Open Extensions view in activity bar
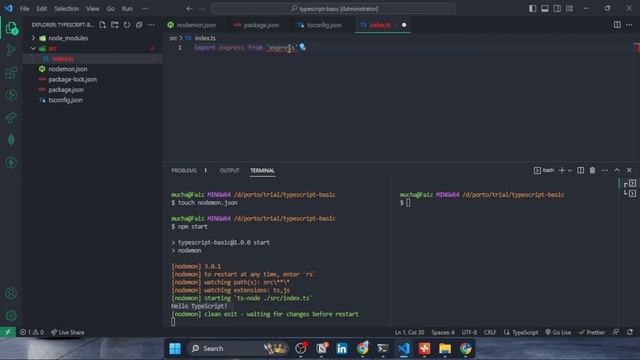The height and width of the screenshot is (360, 640). click(11, 73)
